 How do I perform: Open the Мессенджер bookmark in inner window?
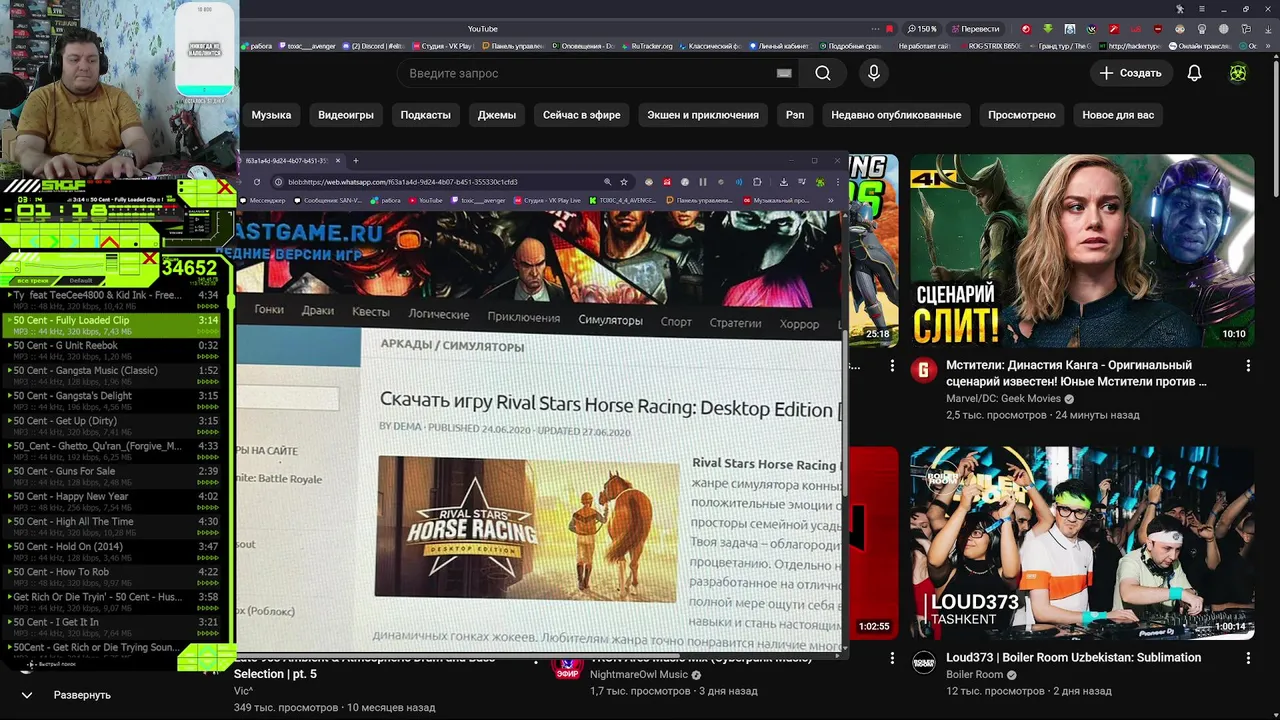tap(263, 200)
